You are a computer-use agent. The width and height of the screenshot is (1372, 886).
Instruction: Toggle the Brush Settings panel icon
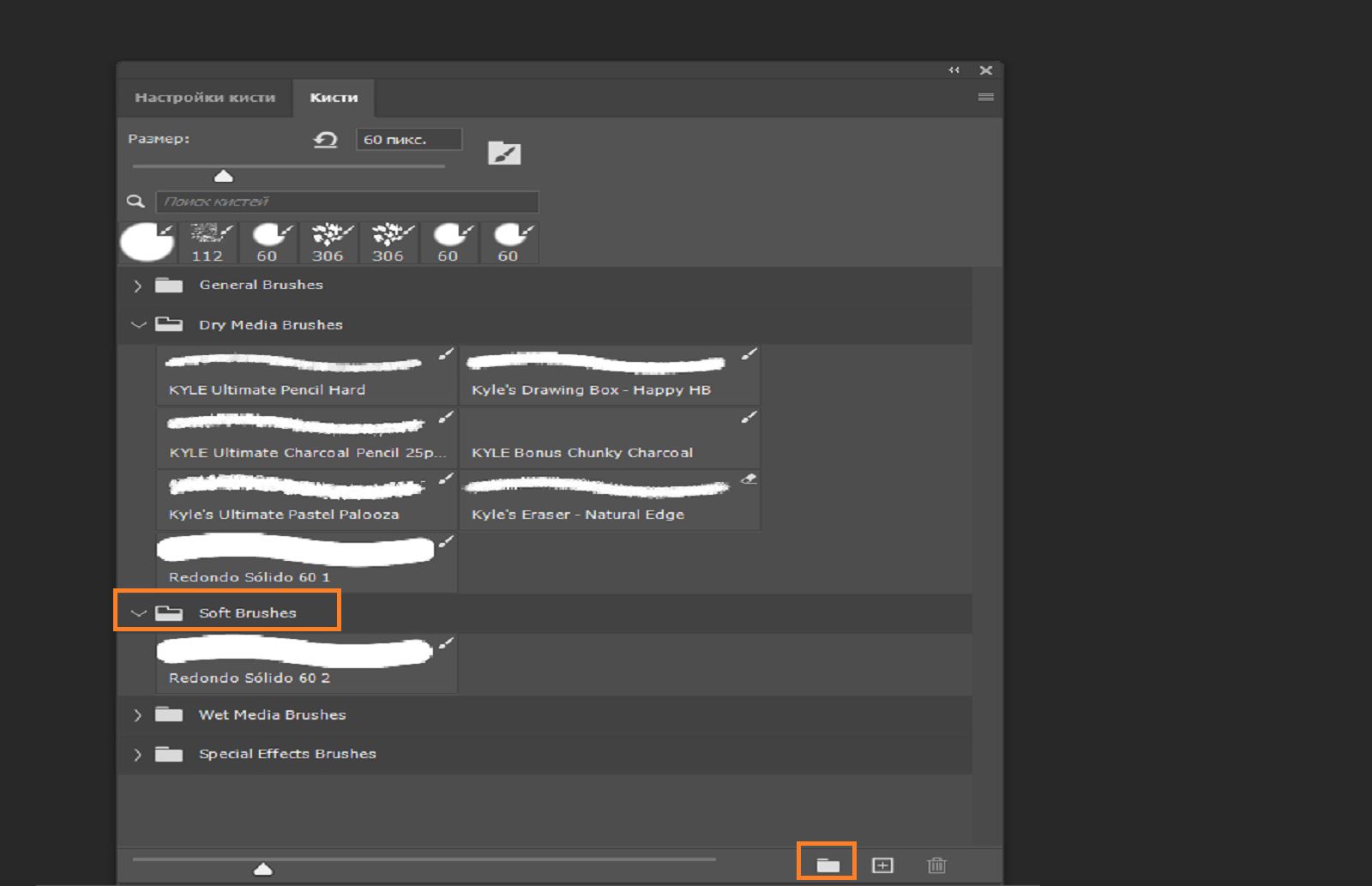[x=504, y=154]
